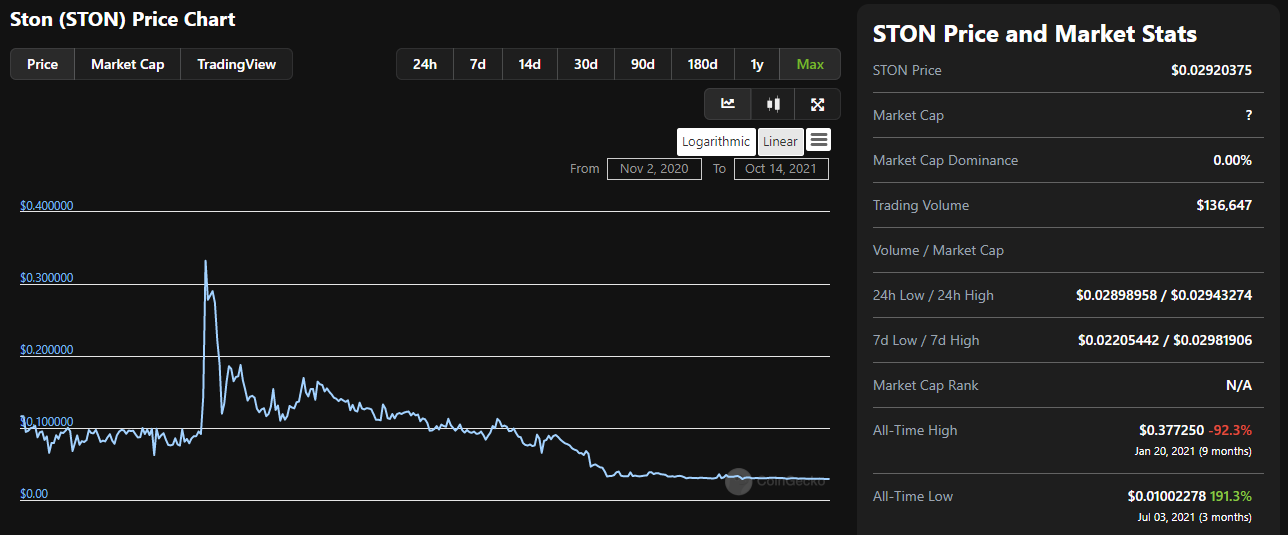Expand chart to fullscreen
The height and width of the screenshot is (535, 1288).
[x=817, y=104]
